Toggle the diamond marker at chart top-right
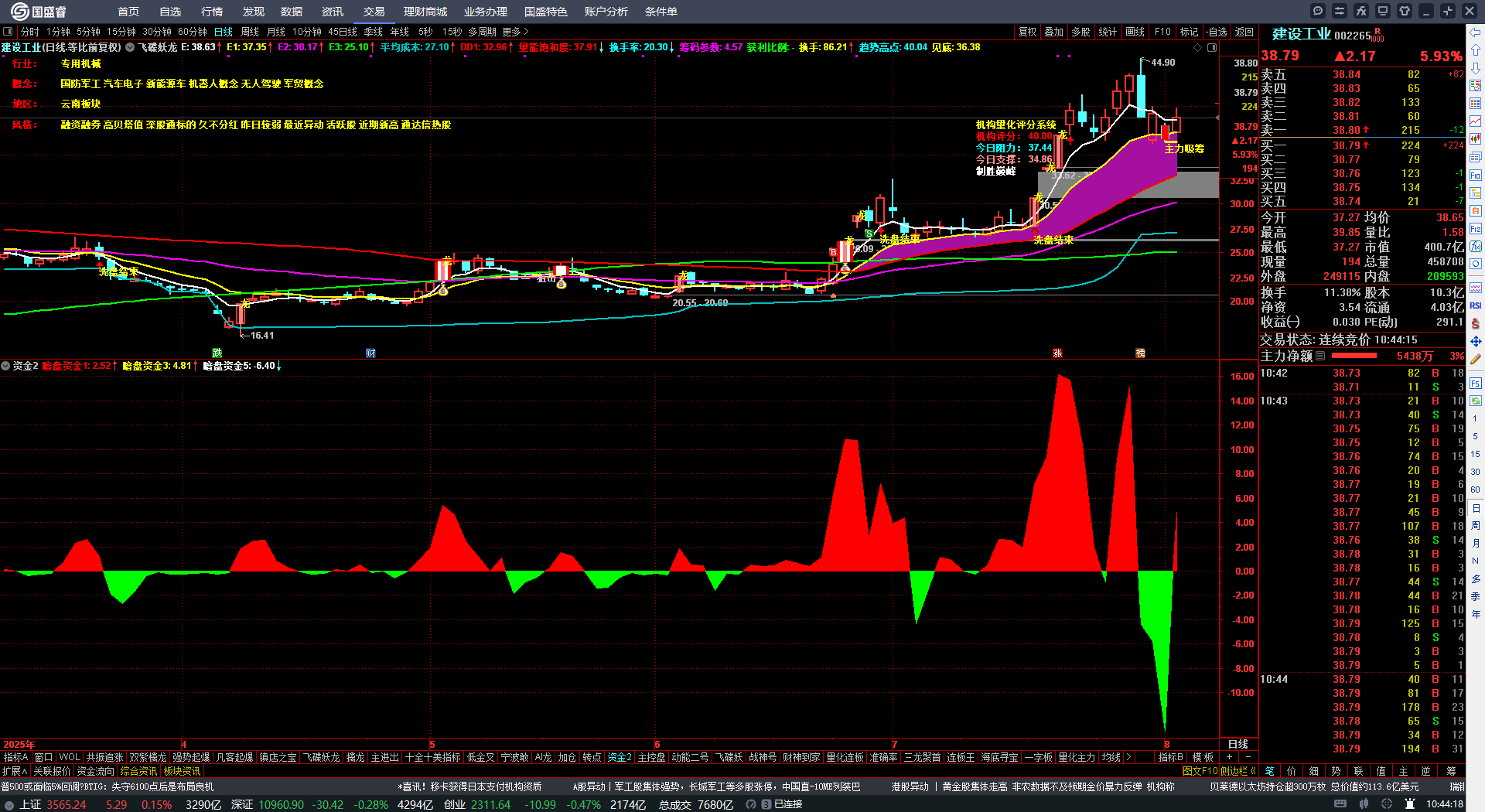Viewport: 1485px width, 812px height. click(x=1198, y=47)
